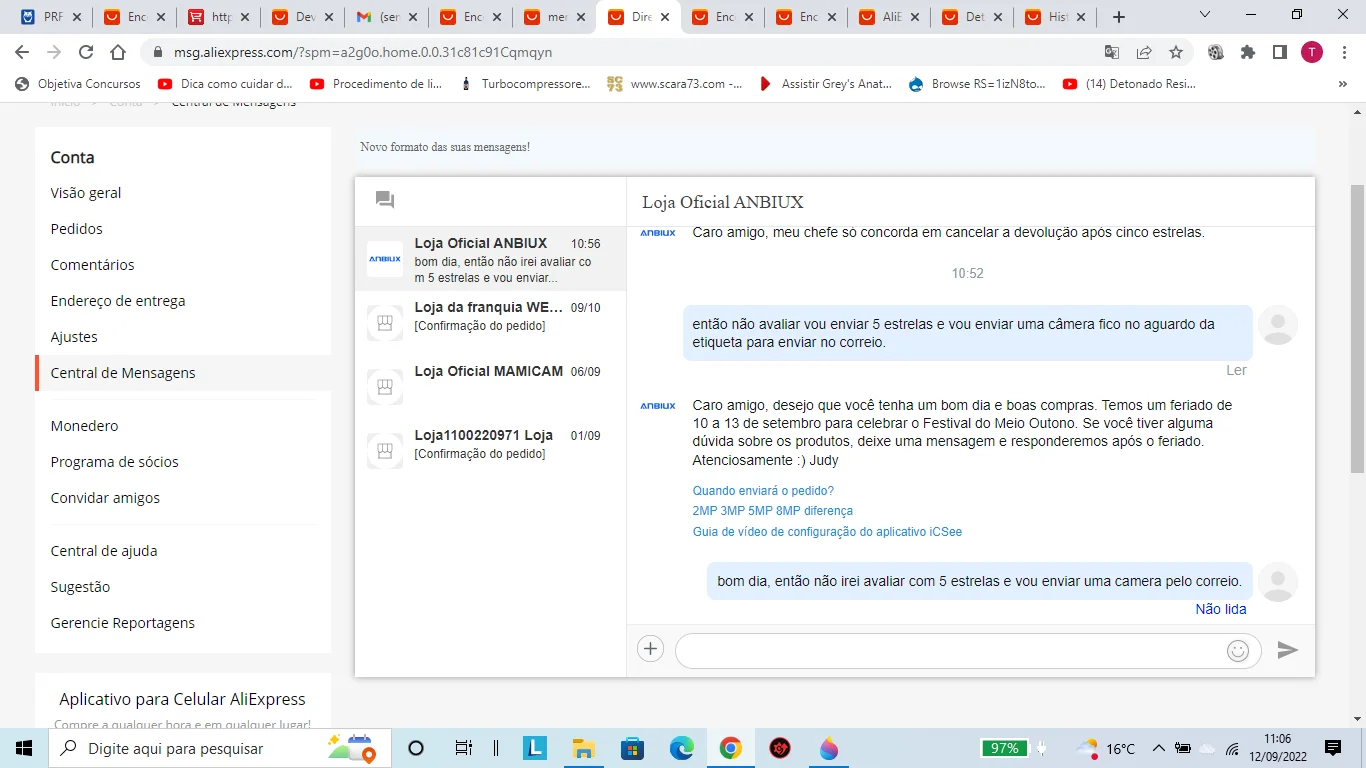This screenshot has height=768, width=1366.
Task: Select the Loja Oficial ANBIUX conversation
Action: click(x=490, y=258)
